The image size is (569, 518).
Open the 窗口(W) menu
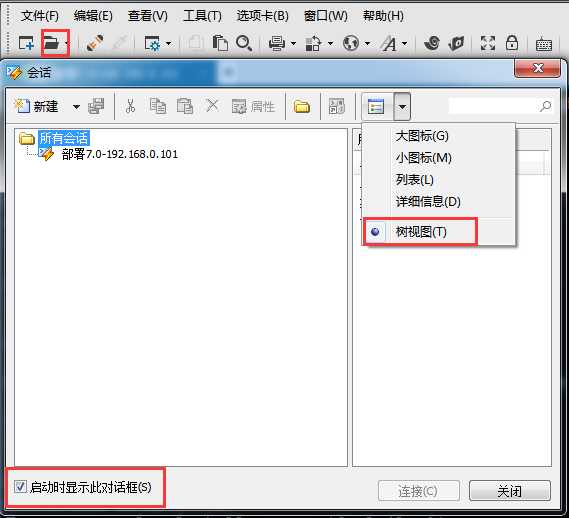326,16
